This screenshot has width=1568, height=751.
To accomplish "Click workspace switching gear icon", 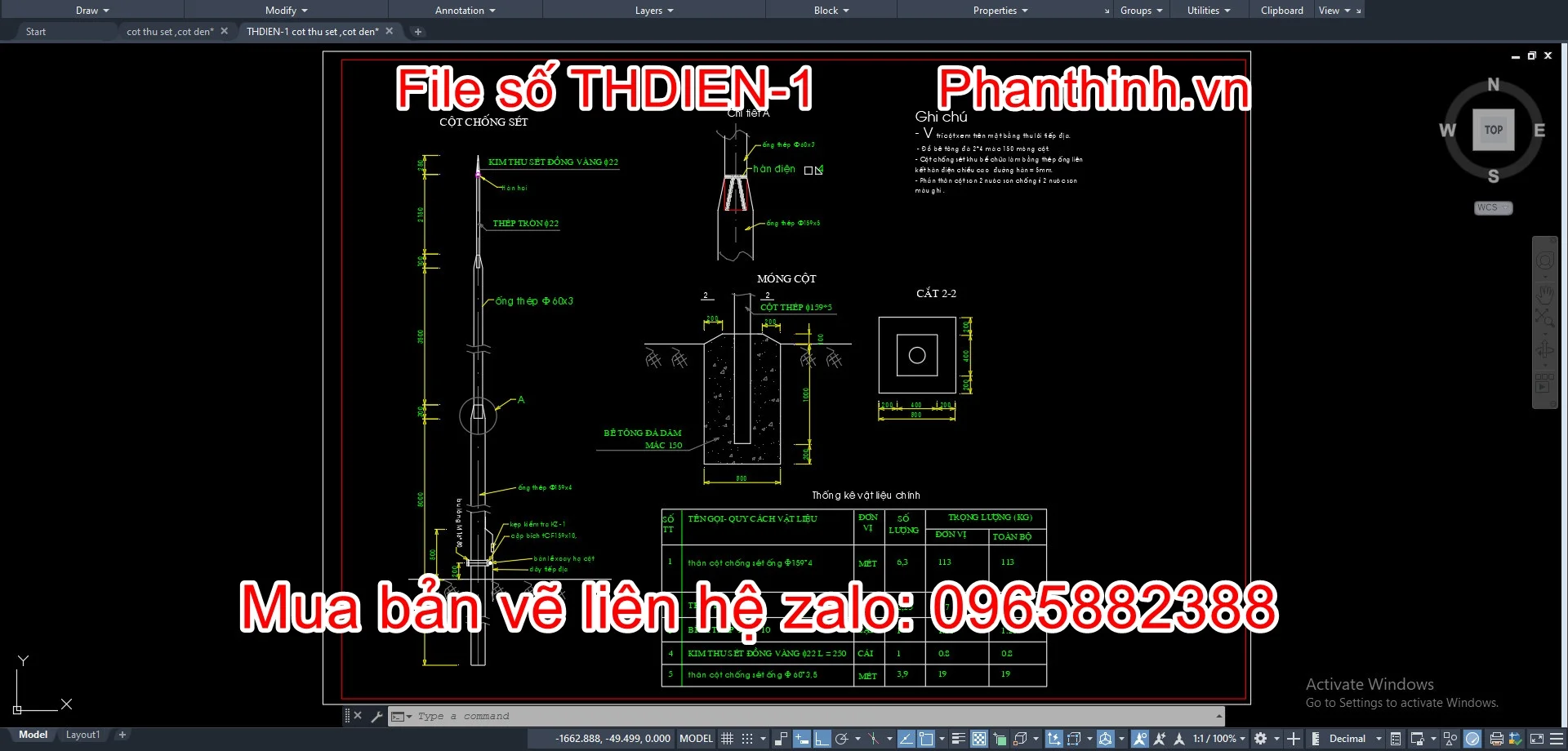I will click(x=1260, y=739).
